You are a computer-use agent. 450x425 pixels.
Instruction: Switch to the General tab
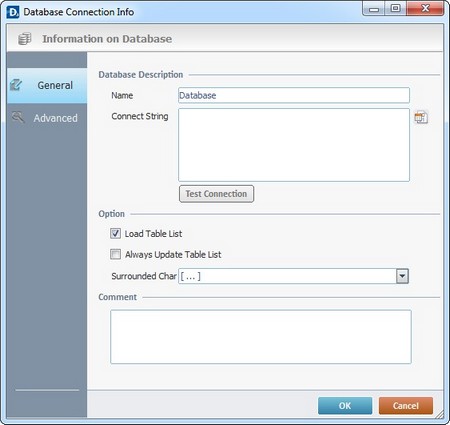click(x=47, y=85)
